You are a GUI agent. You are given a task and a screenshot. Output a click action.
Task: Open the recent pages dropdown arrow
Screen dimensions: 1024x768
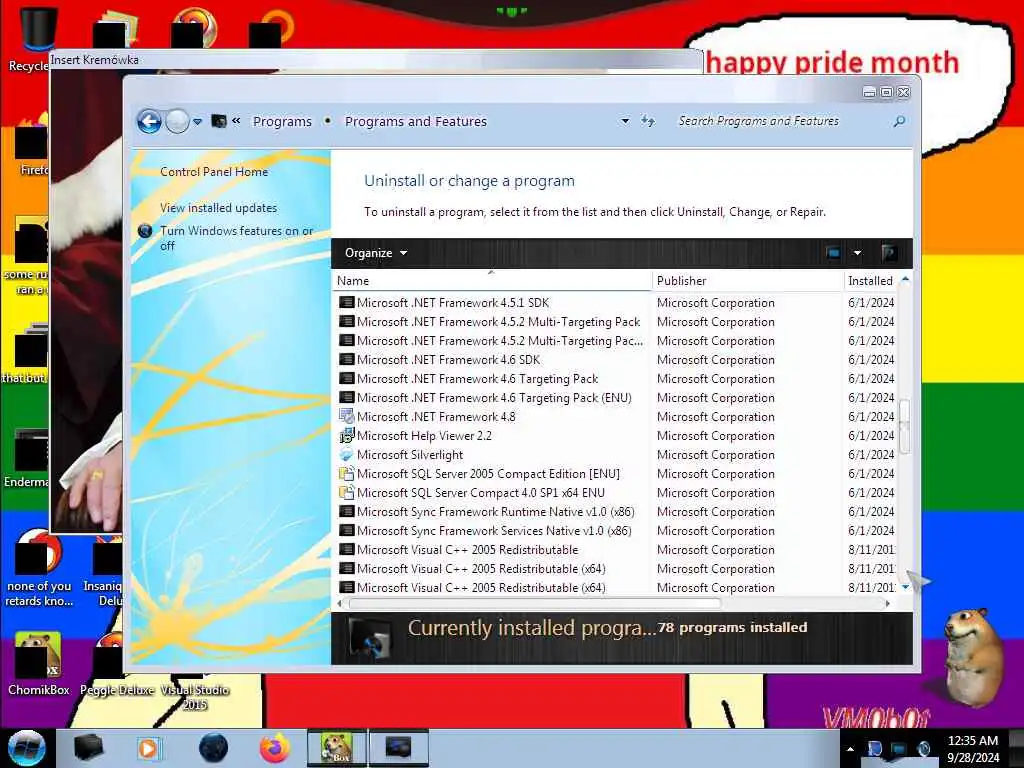point(198,121)
